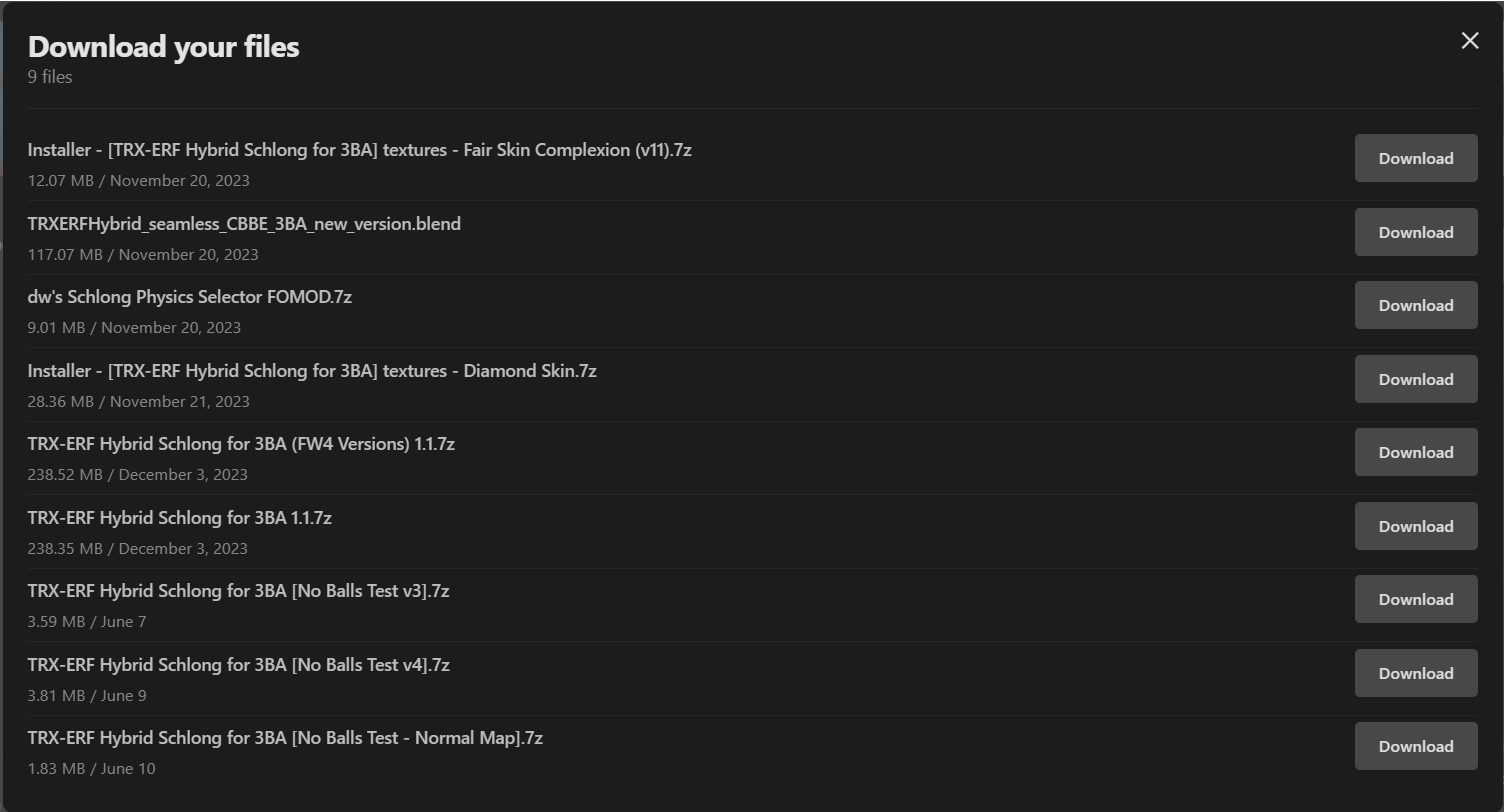Viewport: 1504px width, 812px height.
Task: Click the FW4 Versions file title
Action: pos(241,444)
